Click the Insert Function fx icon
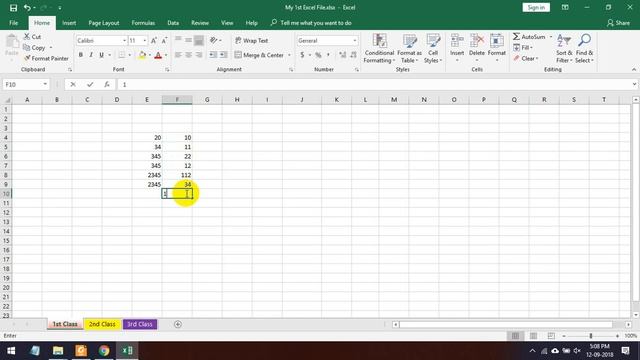Screen dimensions: 640x360 point(107,84)
